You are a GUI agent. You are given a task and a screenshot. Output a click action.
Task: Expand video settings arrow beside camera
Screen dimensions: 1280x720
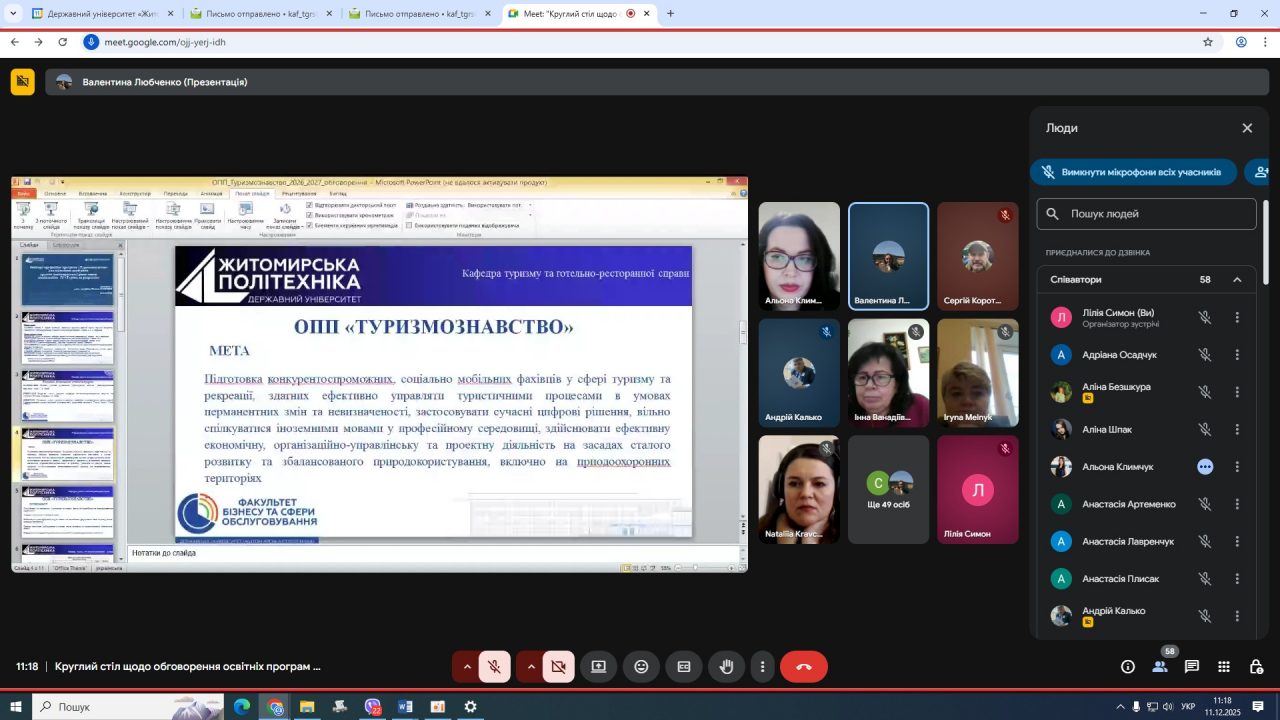click(x=530, y=667)
